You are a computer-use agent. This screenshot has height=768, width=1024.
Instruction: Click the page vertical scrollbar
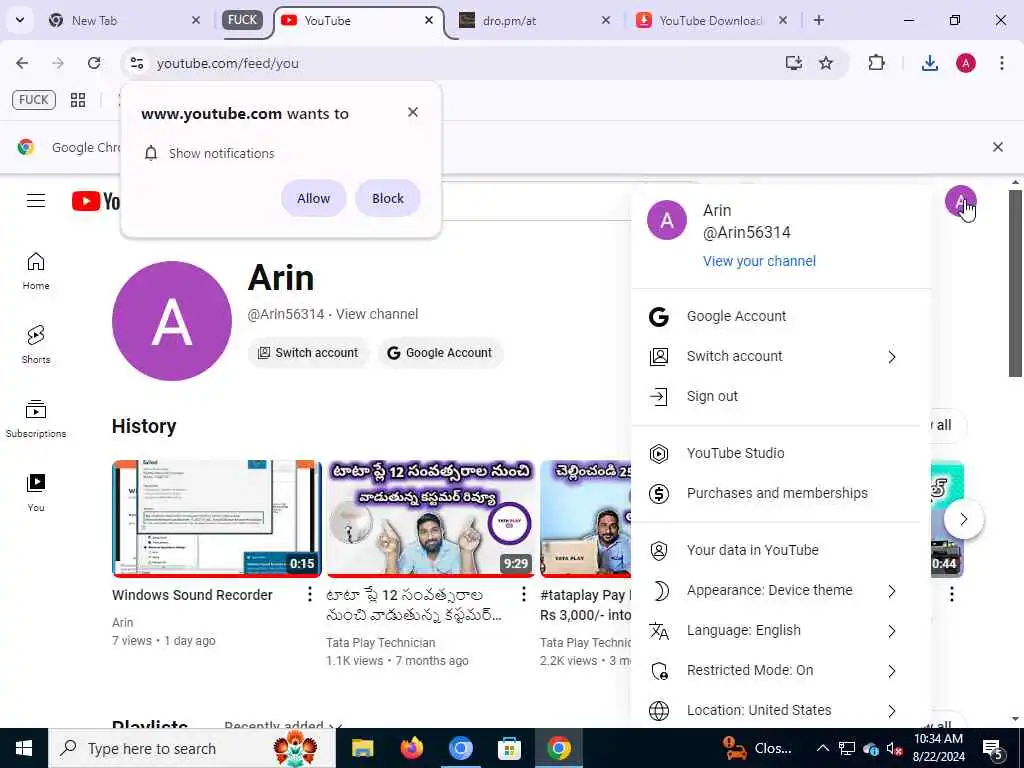pos(1015,283)
